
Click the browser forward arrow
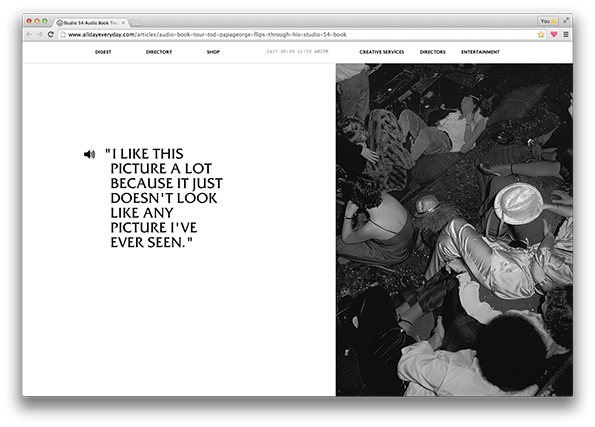point(40,35)
